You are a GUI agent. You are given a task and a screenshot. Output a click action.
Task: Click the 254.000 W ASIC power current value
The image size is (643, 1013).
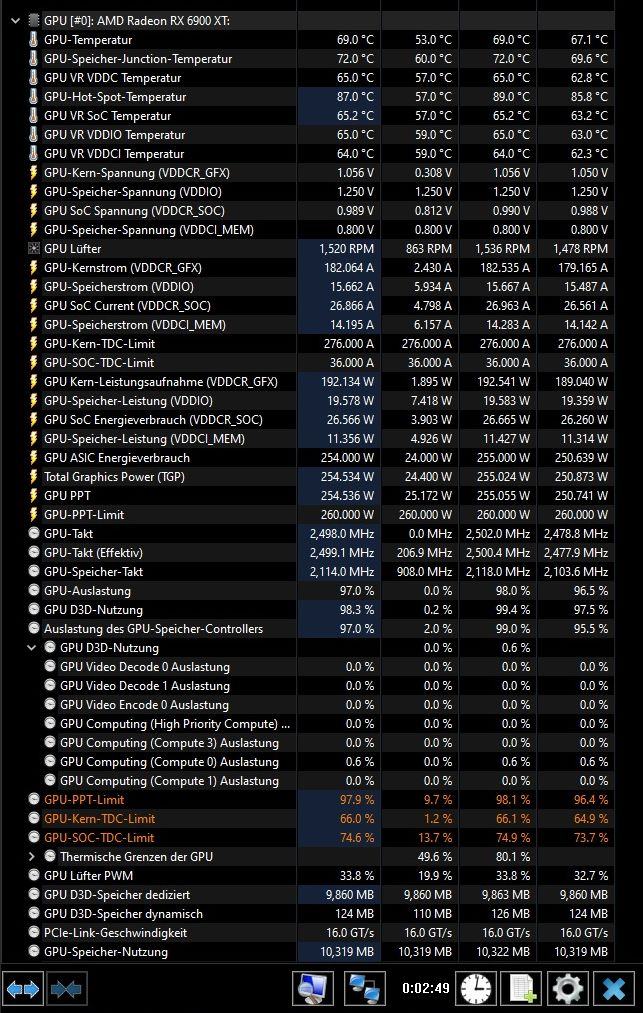coord(347,457)
